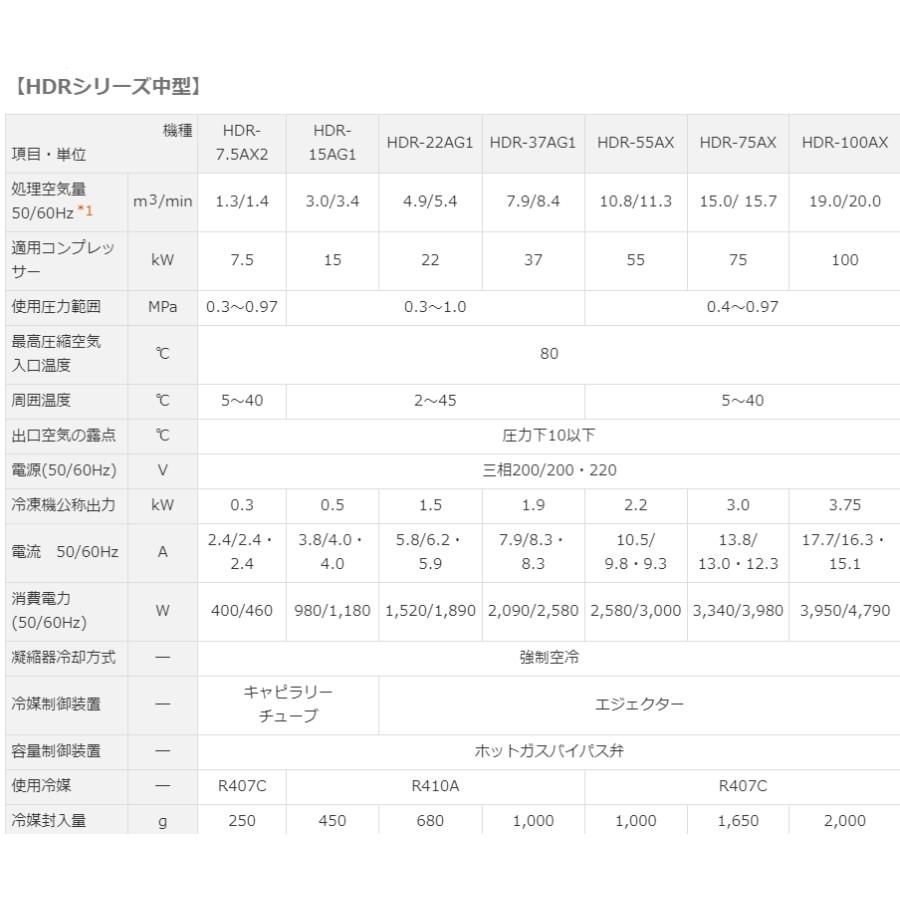Click the 3.0/3.4 air volume value
Screen dimensions: 900x900
332,201
